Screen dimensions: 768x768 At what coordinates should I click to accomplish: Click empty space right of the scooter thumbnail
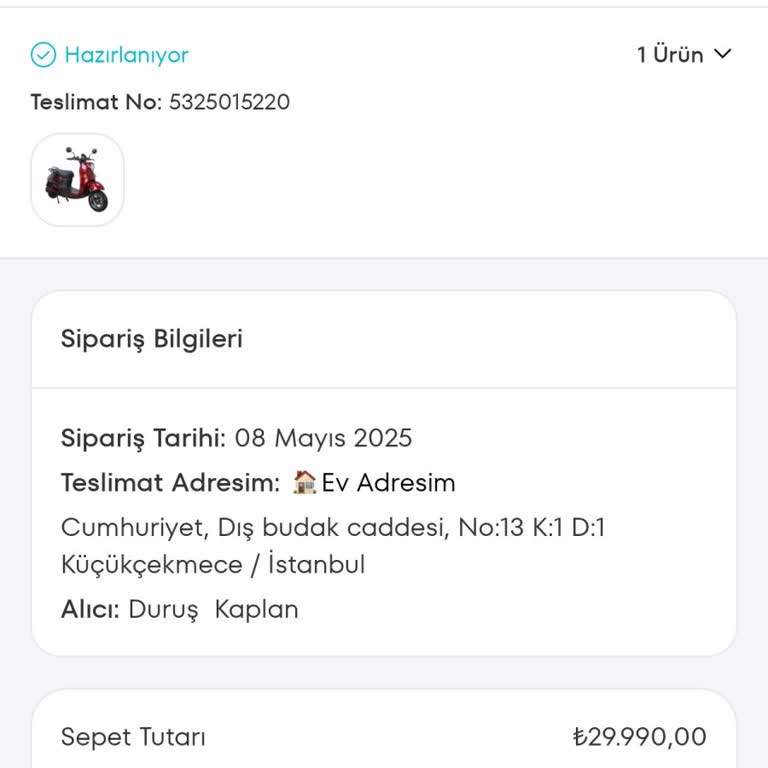point(430,180)
